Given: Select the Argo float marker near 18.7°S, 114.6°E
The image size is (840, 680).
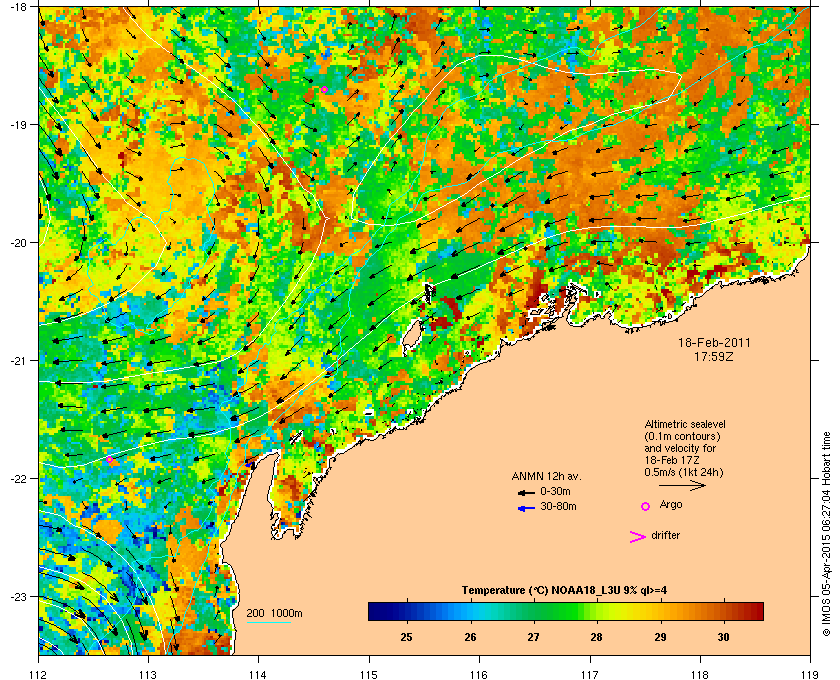Looking at the screenshot, I should (x=325, y=89).
